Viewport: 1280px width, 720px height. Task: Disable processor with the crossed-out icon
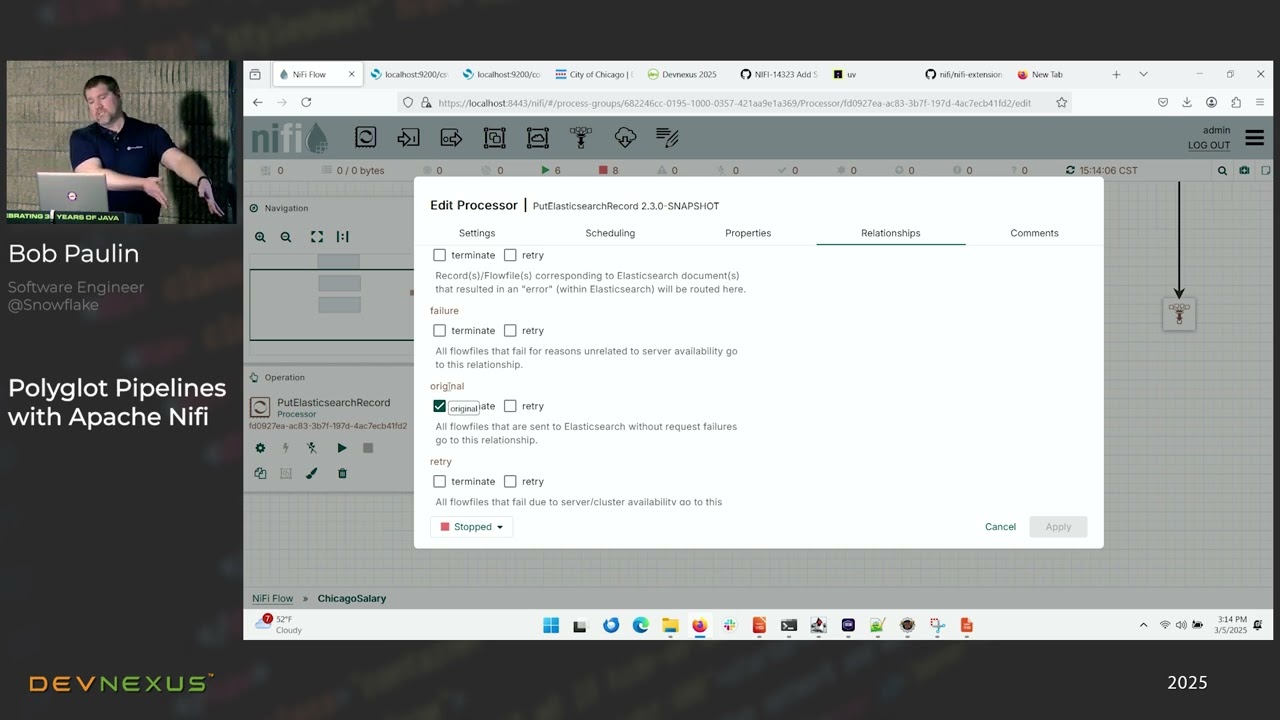point(312,448)
